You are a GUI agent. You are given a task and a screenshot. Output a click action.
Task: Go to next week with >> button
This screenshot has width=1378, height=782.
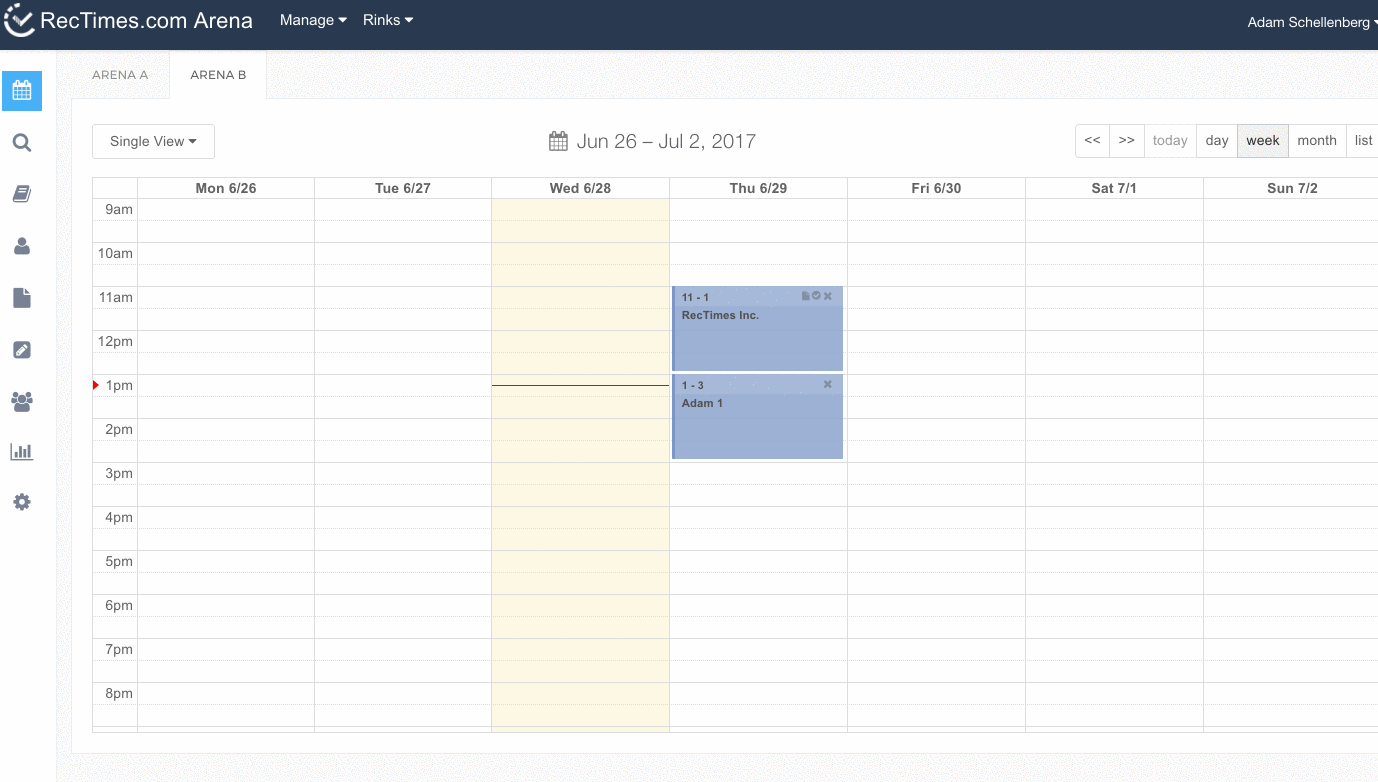pos(1126,141)
